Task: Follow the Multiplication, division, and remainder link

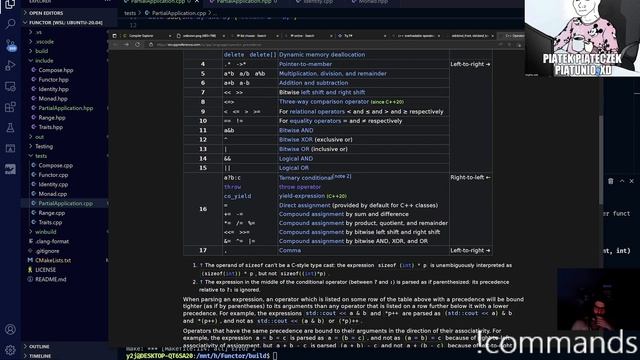Action: tap(333, 73)
